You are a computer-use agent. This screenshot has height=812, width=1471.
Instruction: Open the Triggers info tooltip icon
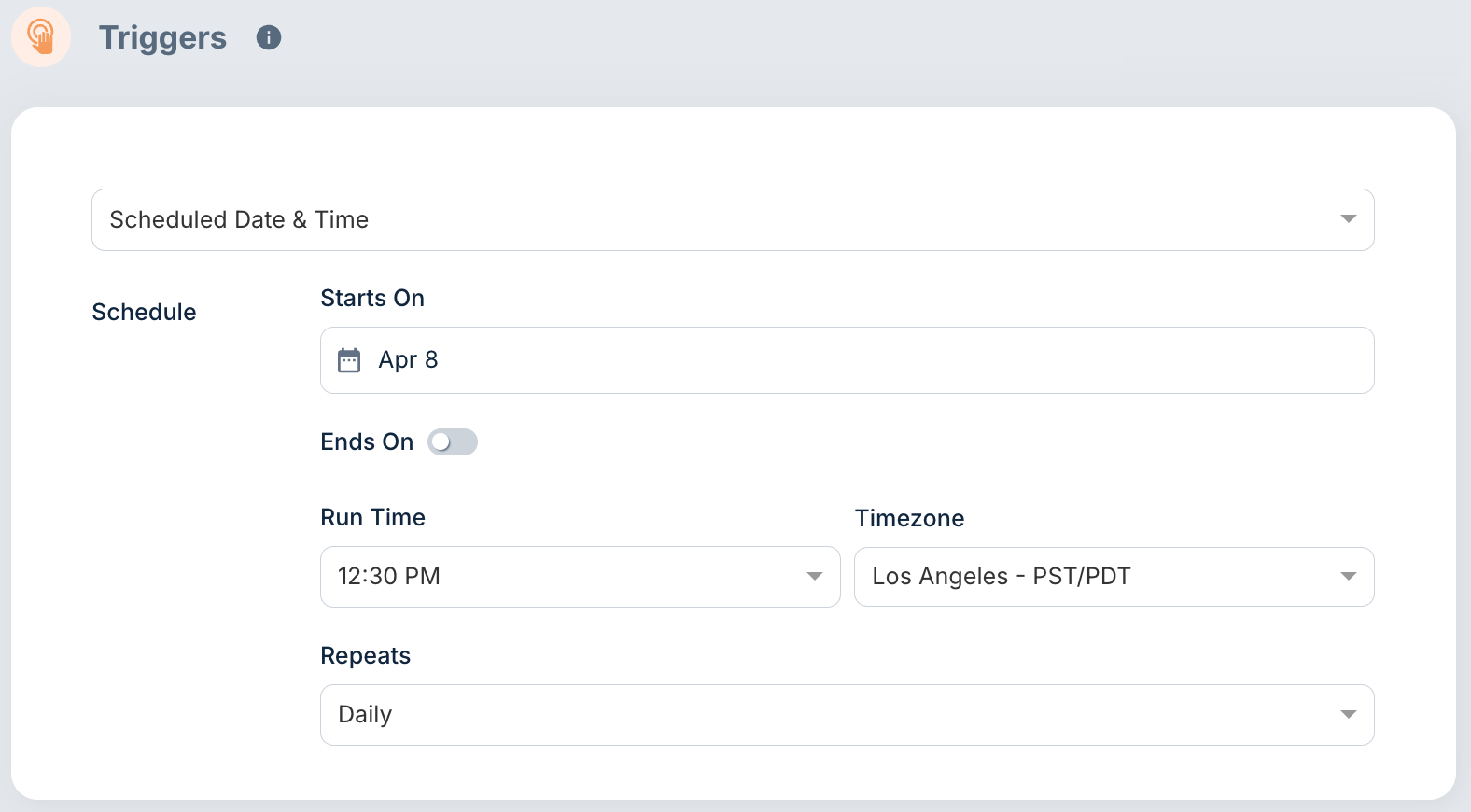tap(269, 37)
